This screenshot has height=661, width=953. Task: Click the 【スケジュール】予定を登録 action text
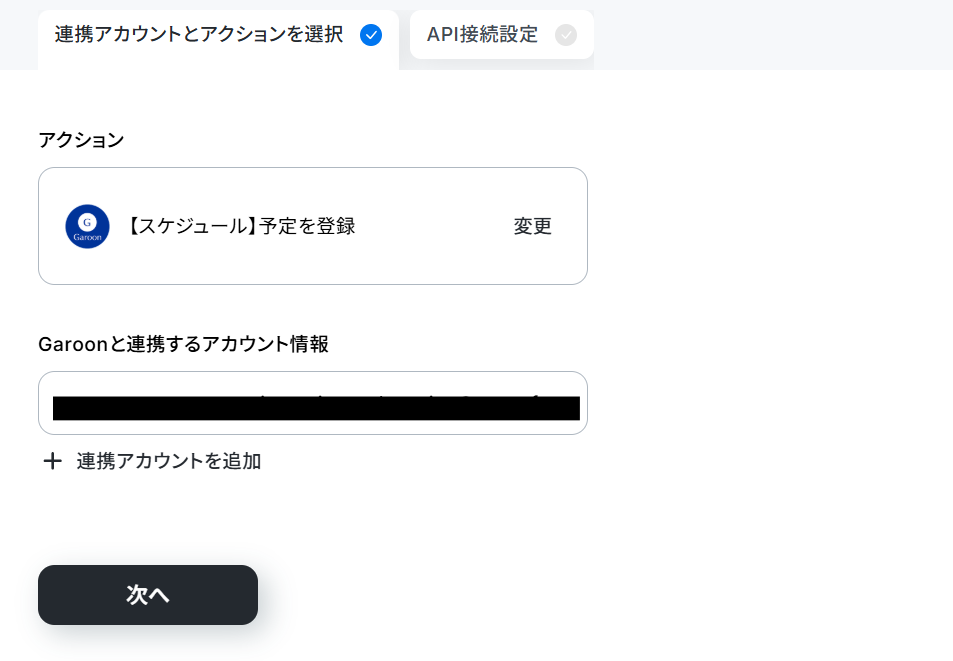[x=241, y=226]
